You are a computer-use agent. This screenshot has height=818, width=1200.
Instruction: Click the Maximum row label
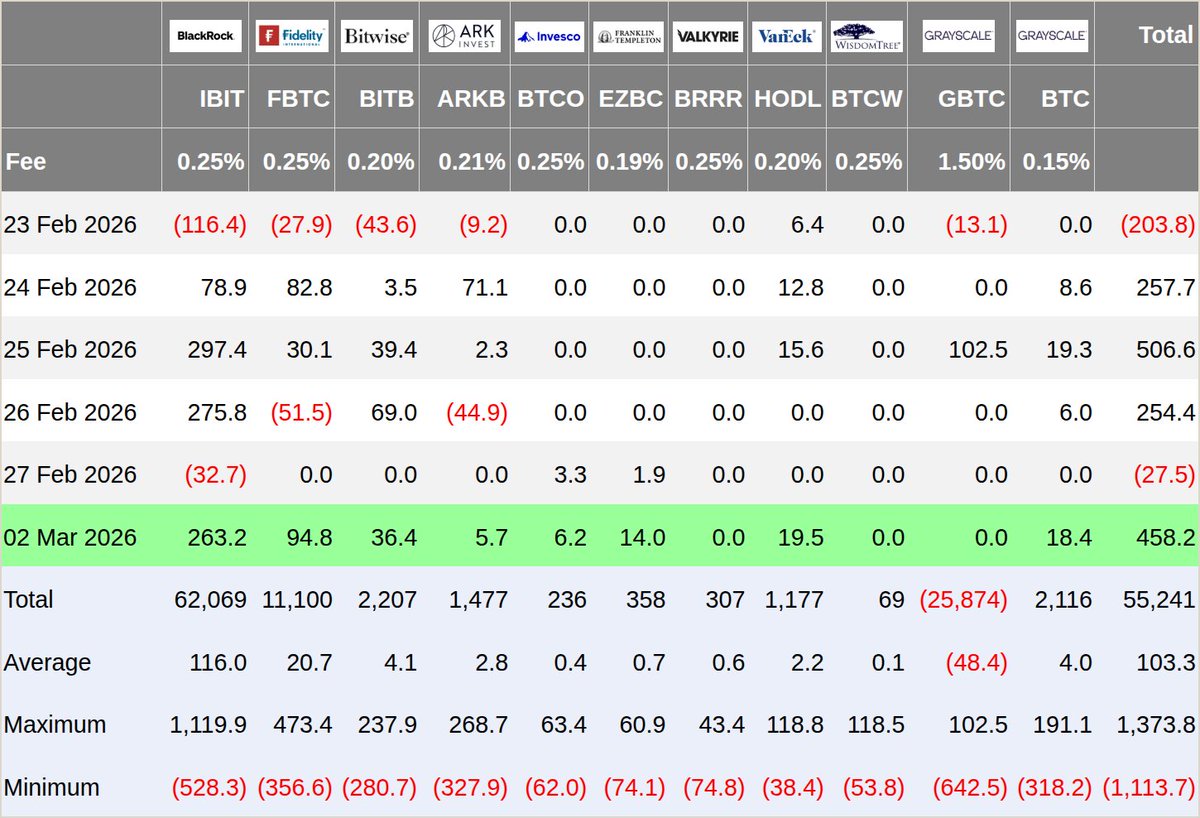54,725
